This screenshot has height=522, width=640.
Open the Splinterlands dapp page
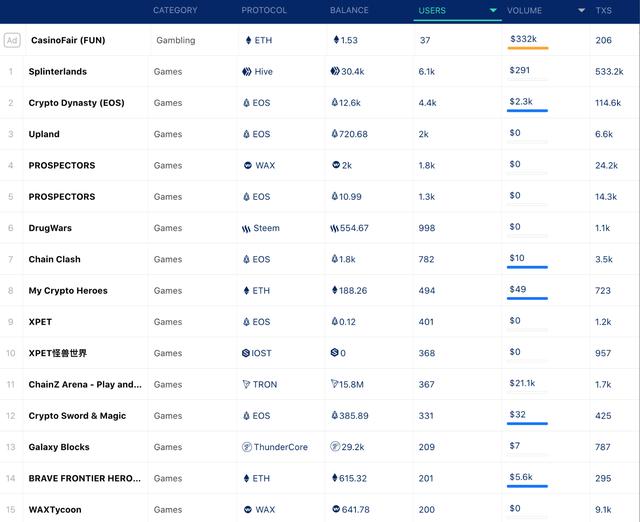[58, 71]
